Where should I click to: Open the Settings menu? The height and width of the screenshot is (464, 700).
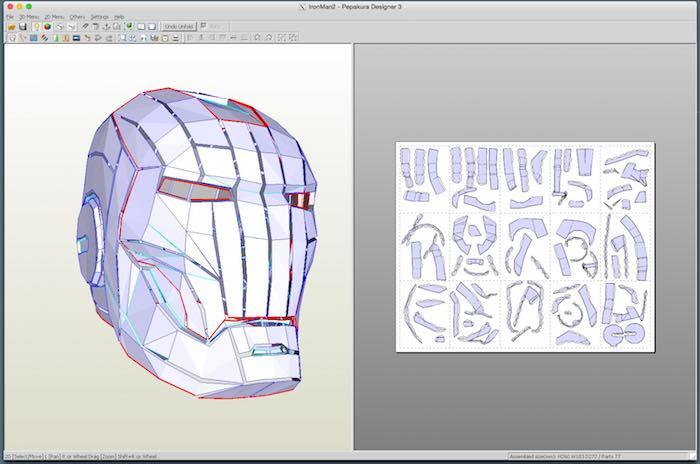pyautogui.click(x=100, y=17)
